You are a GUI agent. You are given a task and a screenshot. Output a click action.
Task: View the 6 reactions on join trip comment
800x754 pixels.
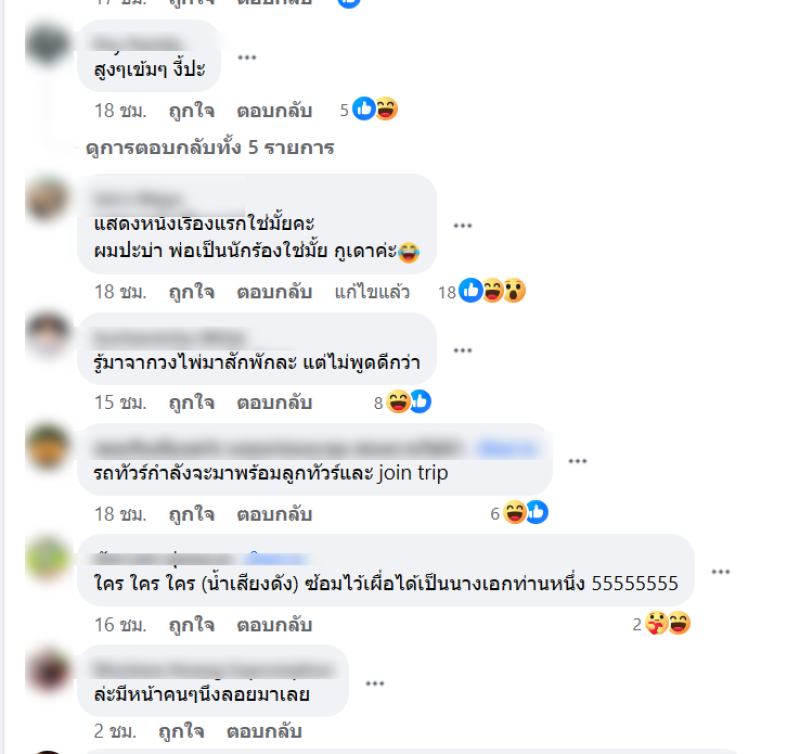[x=519, y=513]
